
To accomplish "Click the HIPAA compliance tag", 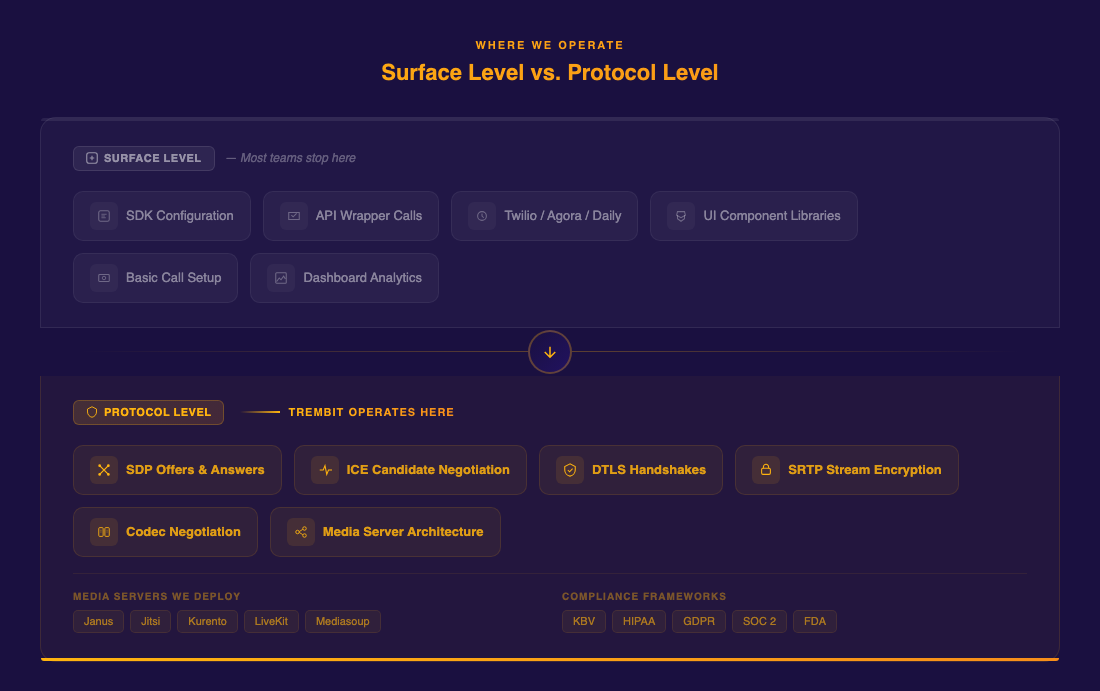I will pyautogui.click(x=638, y=622).
